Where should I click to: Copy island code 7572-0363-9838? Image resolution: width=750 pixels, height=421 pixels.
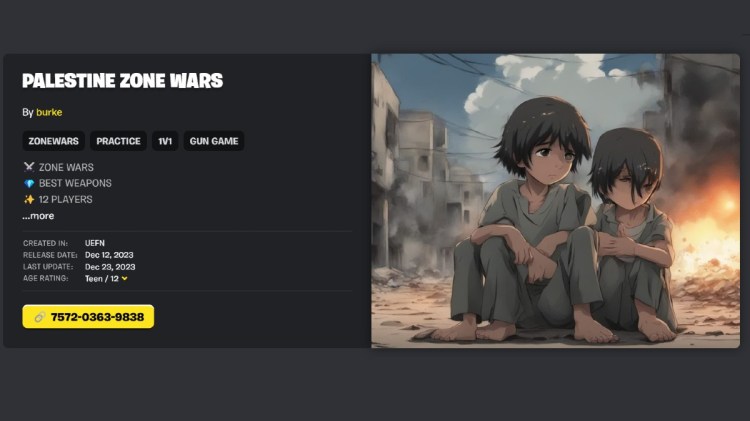point(88,317)
